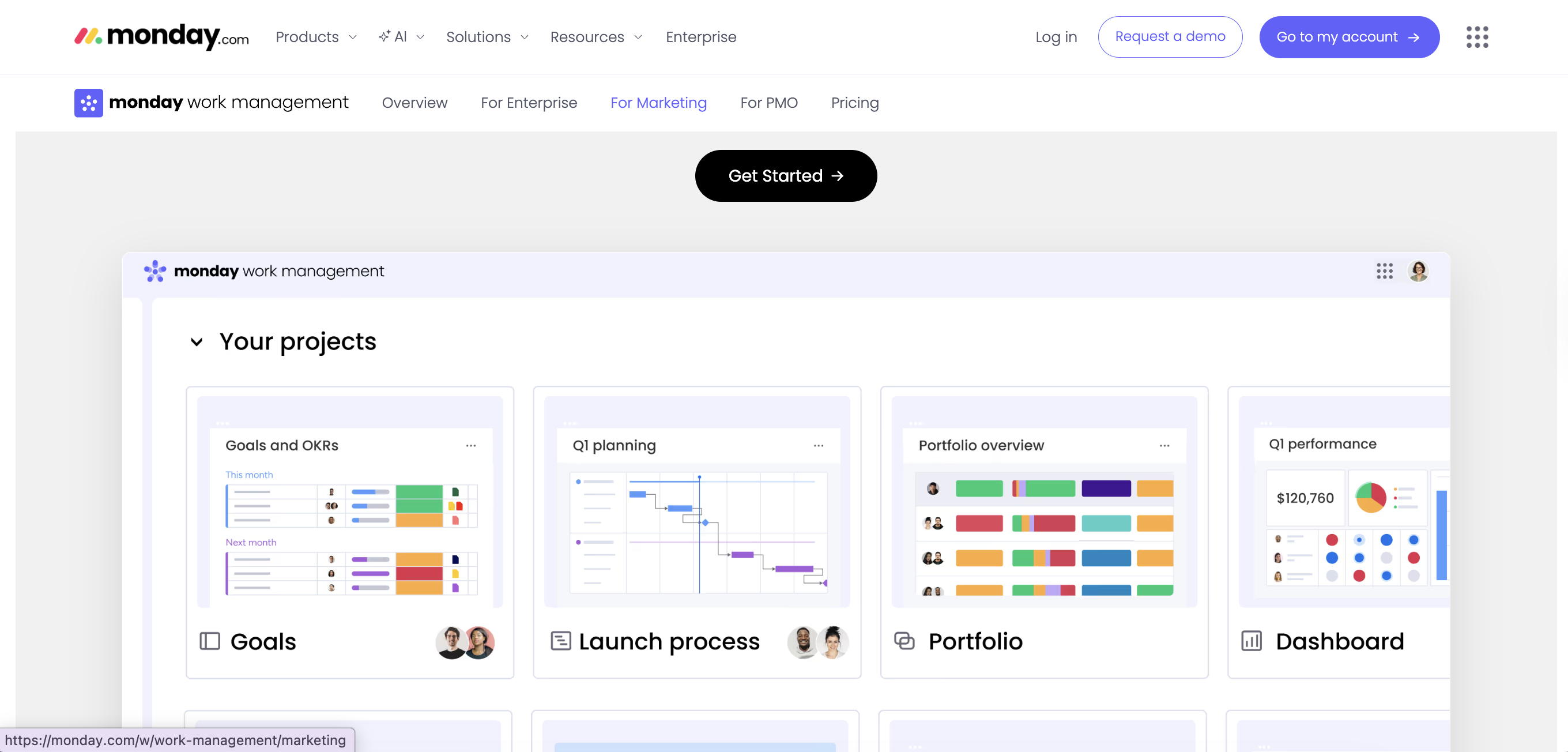Click the user avatar in the preview header
This screenshot has width=1568, height=752.
(1418, 271)
